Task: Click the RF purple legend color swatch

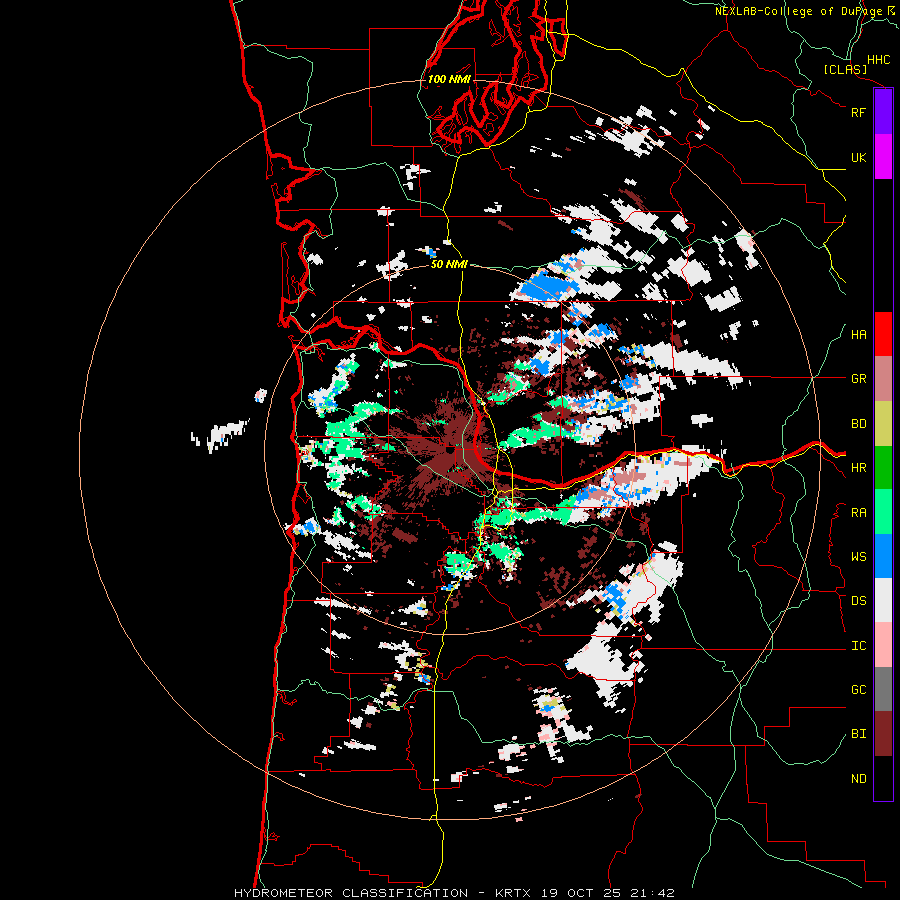Action: (x=883, y=112)
